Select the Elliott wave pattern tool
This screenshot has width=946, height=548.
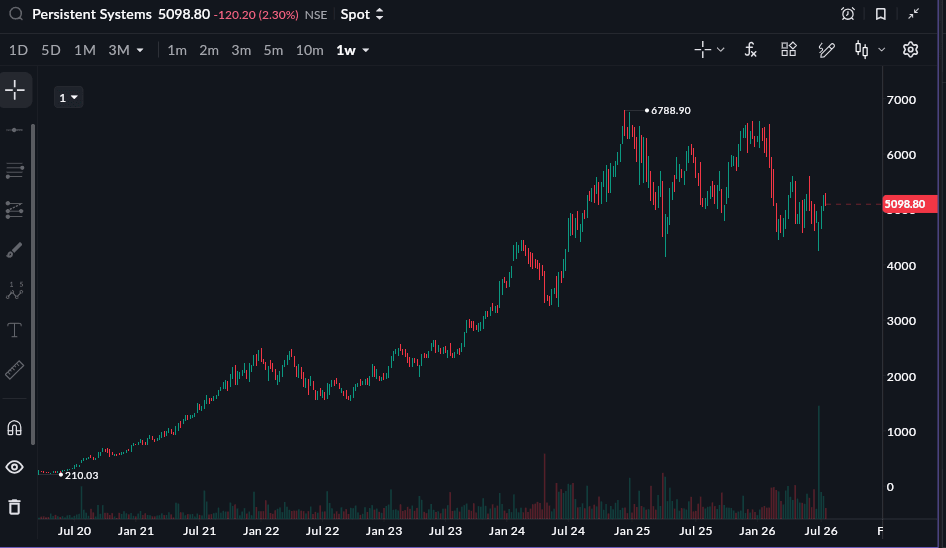(x=14, y=290)
